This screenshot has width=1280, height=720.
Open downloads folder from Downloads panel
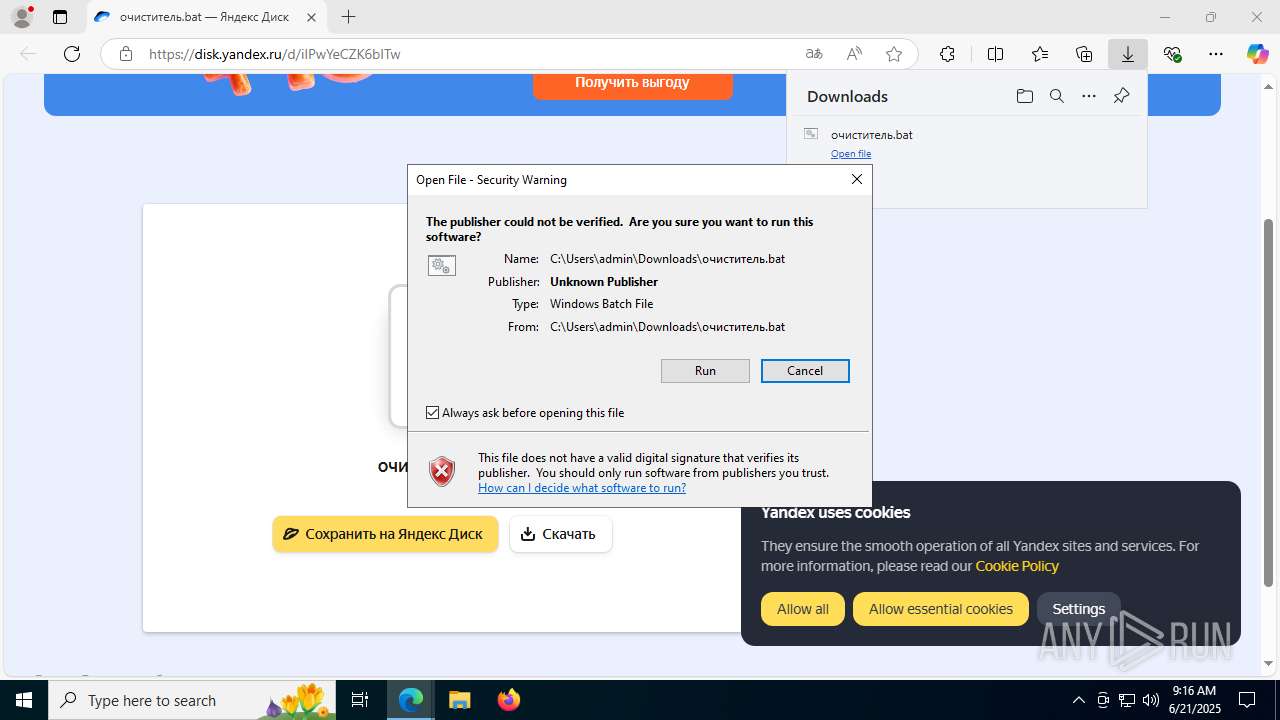coord(1025,96)
